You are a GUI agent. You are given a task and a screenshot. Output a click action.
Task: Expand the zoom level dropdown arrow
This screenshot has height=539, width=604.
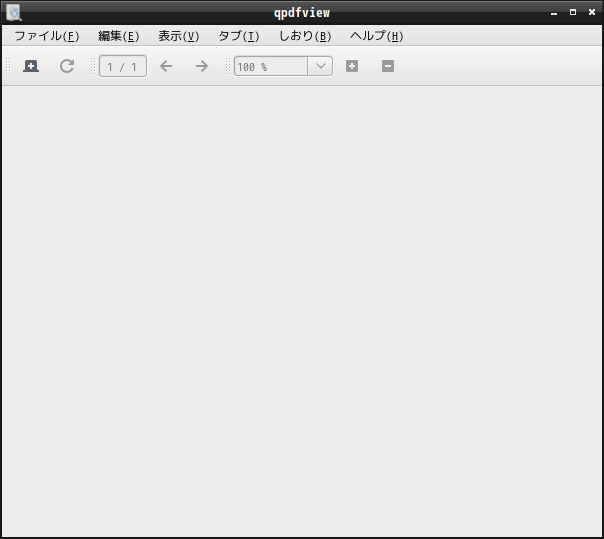(320, 66)
